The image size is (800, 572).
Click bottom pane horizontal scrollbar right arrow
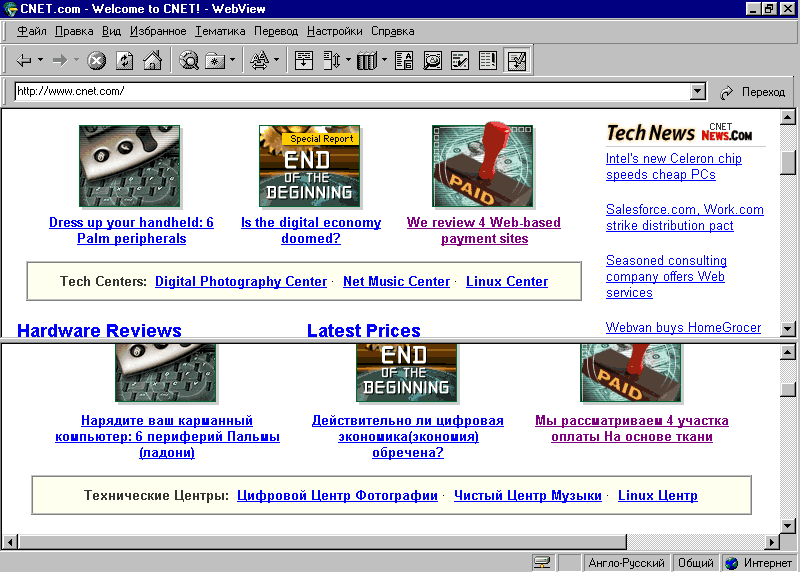coord(772,542)
